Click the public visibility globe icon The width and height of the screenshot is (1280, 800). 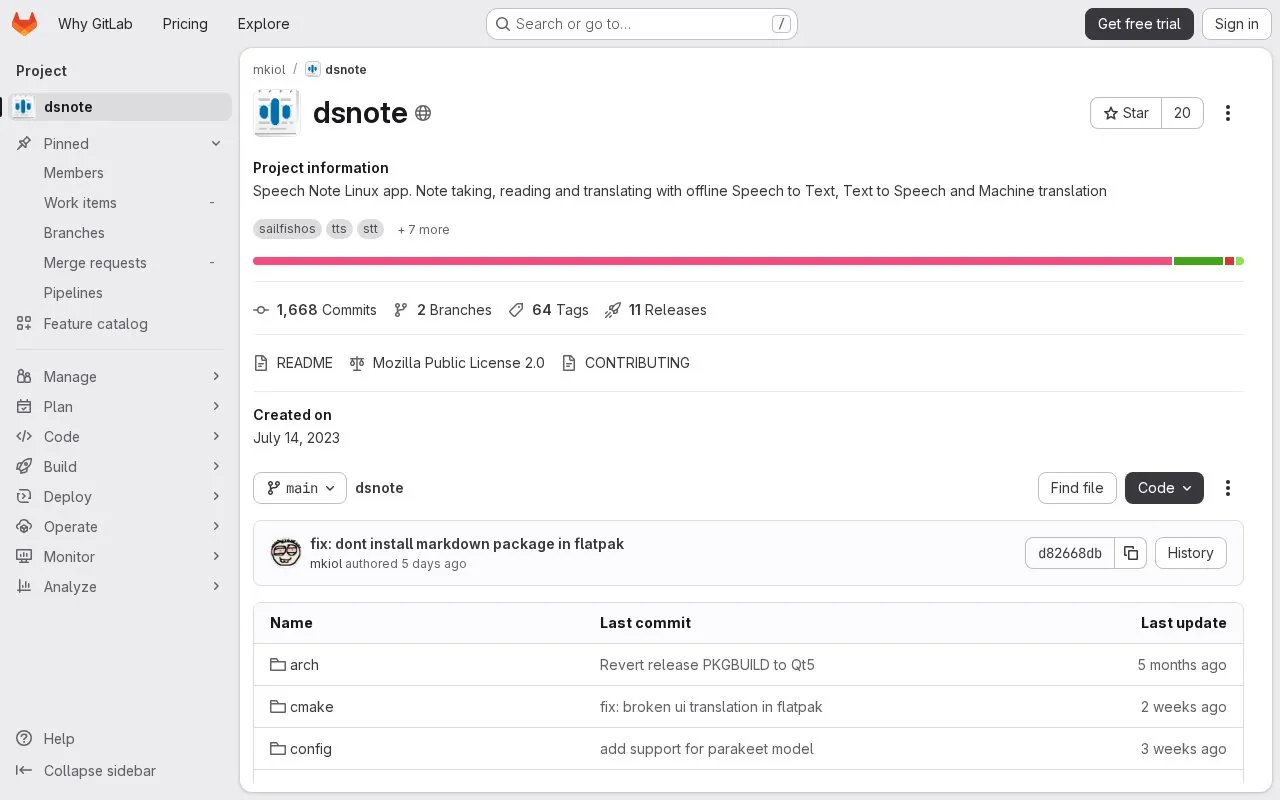point(423,113)
